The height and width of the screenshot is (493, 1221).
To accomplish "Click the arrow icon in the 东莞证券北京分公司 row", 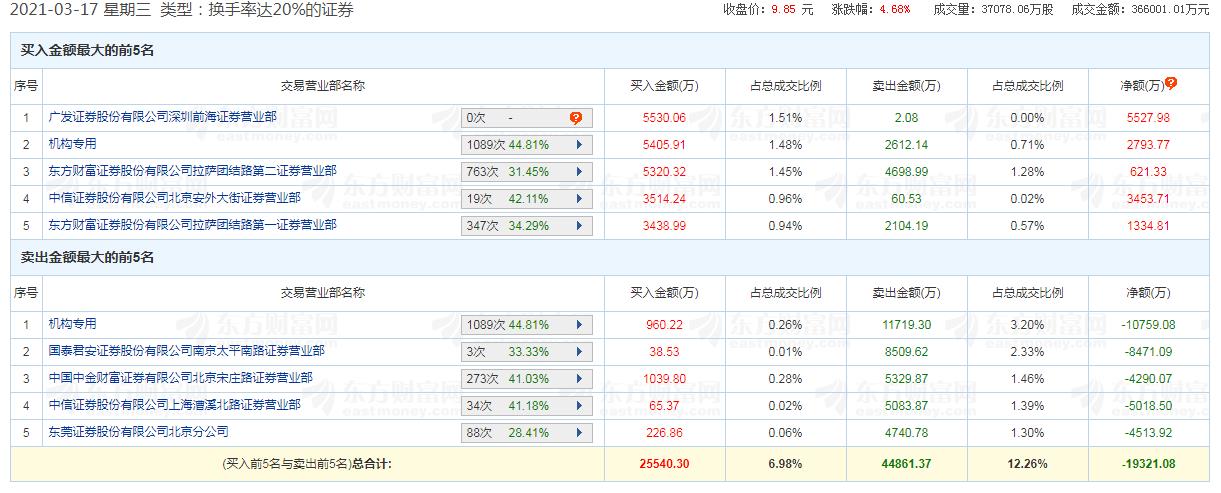I will [579, 433].
